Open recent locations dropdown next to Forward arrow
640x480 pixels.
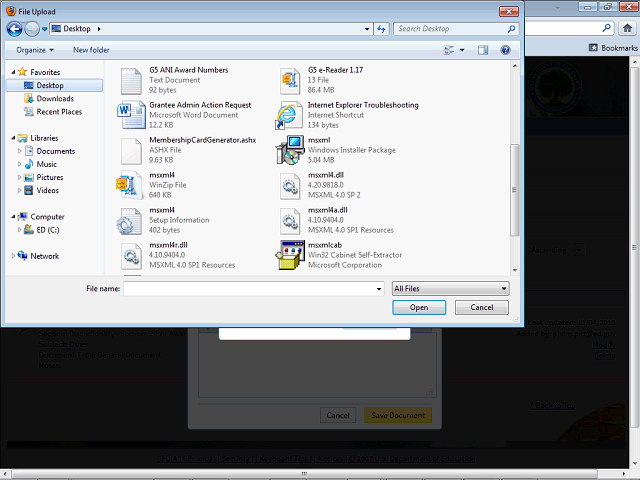[44, 29]
